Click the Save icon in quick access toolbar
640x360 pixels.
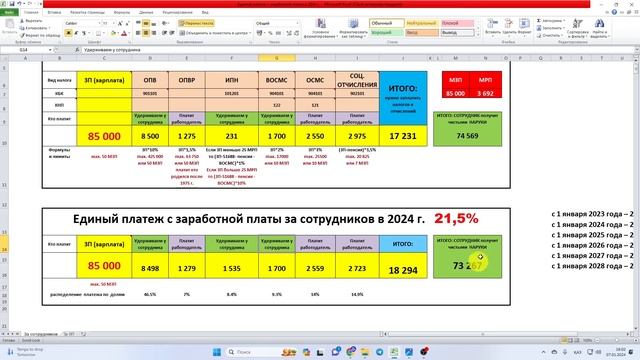[x=12, y=4]
